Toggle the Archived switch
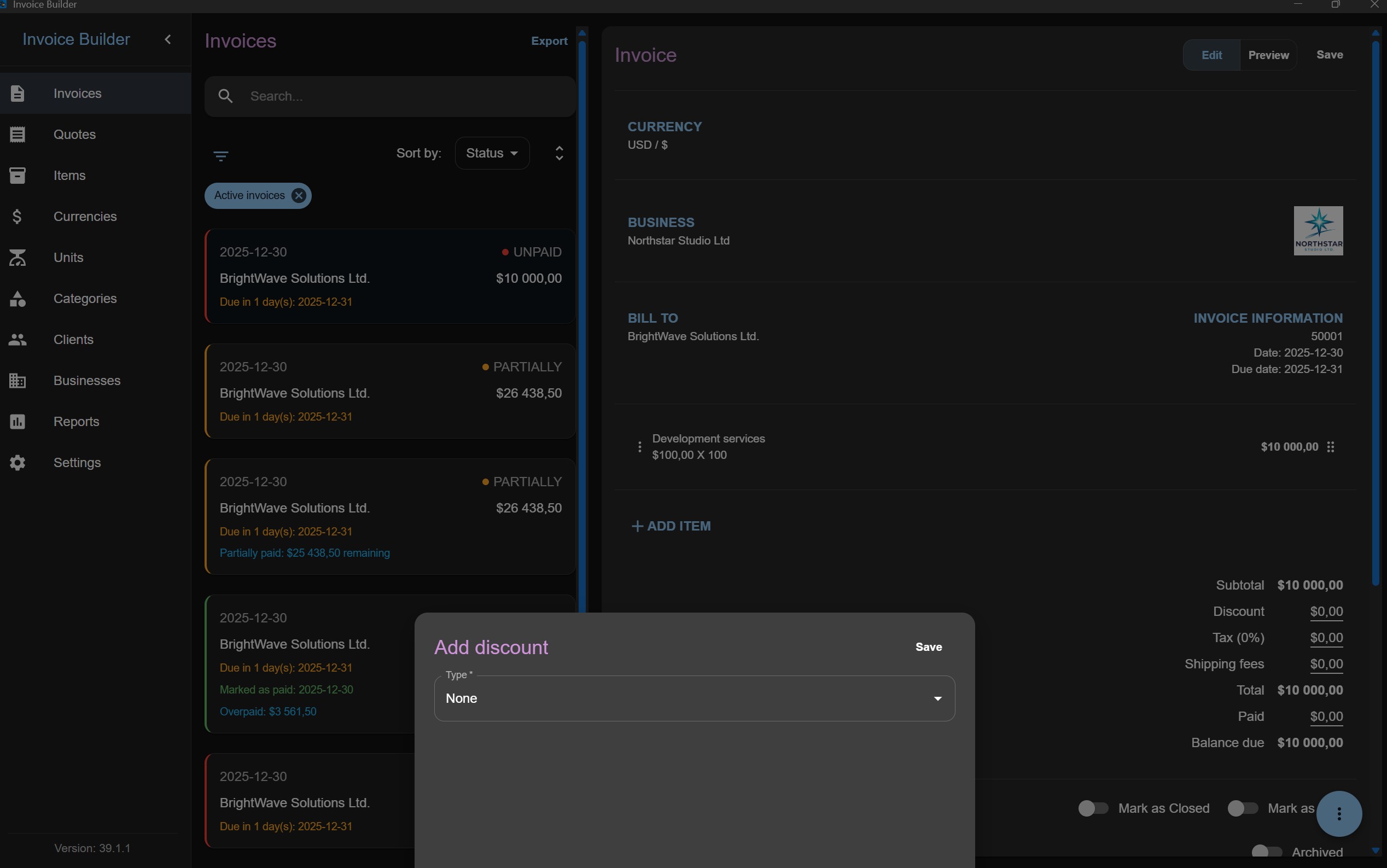 click(1267, 852)
